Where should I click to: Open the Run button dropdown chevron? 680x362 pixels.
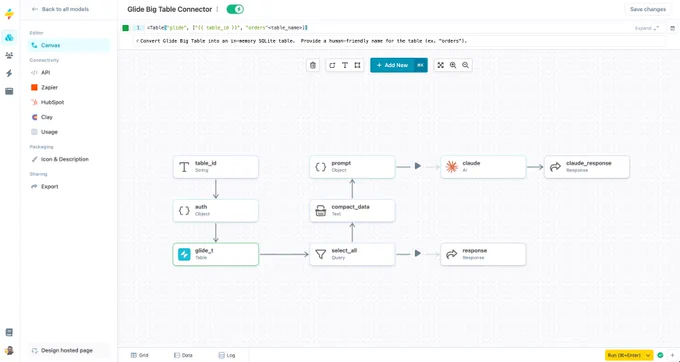[648, 355]
